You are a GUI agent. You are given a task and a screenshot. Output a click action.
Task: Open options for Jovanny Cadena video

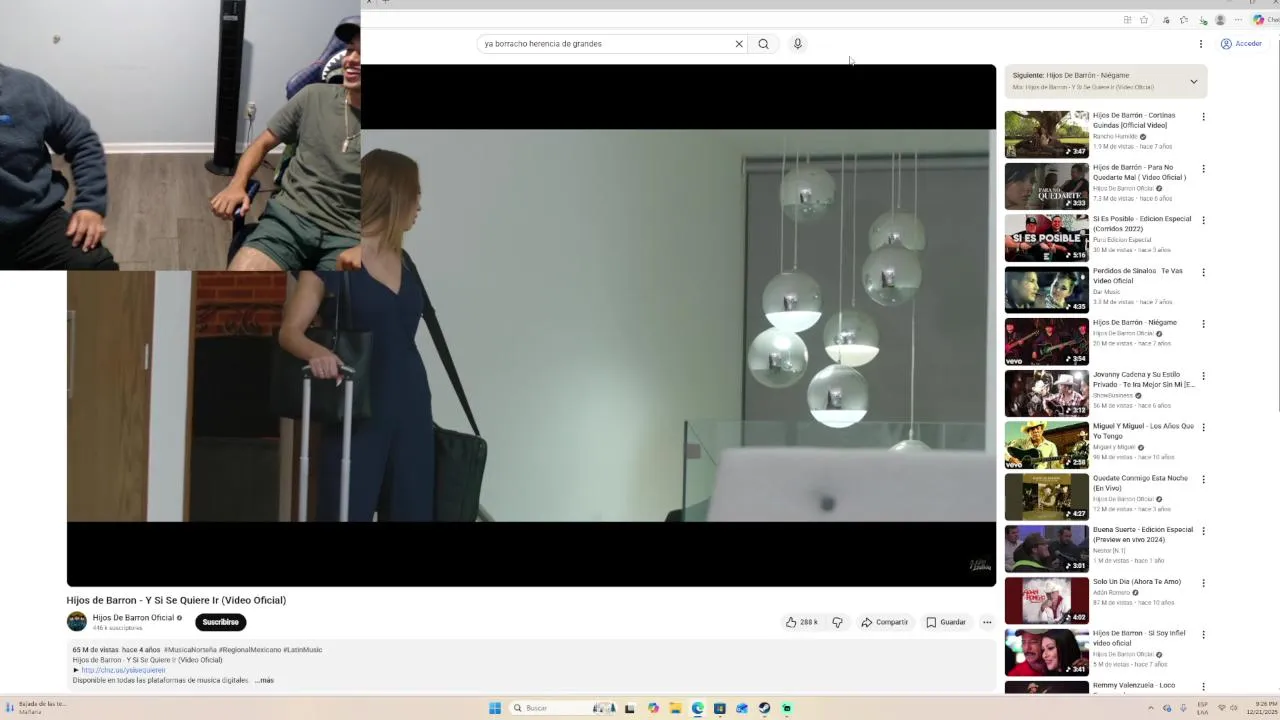coord(1203,376)
